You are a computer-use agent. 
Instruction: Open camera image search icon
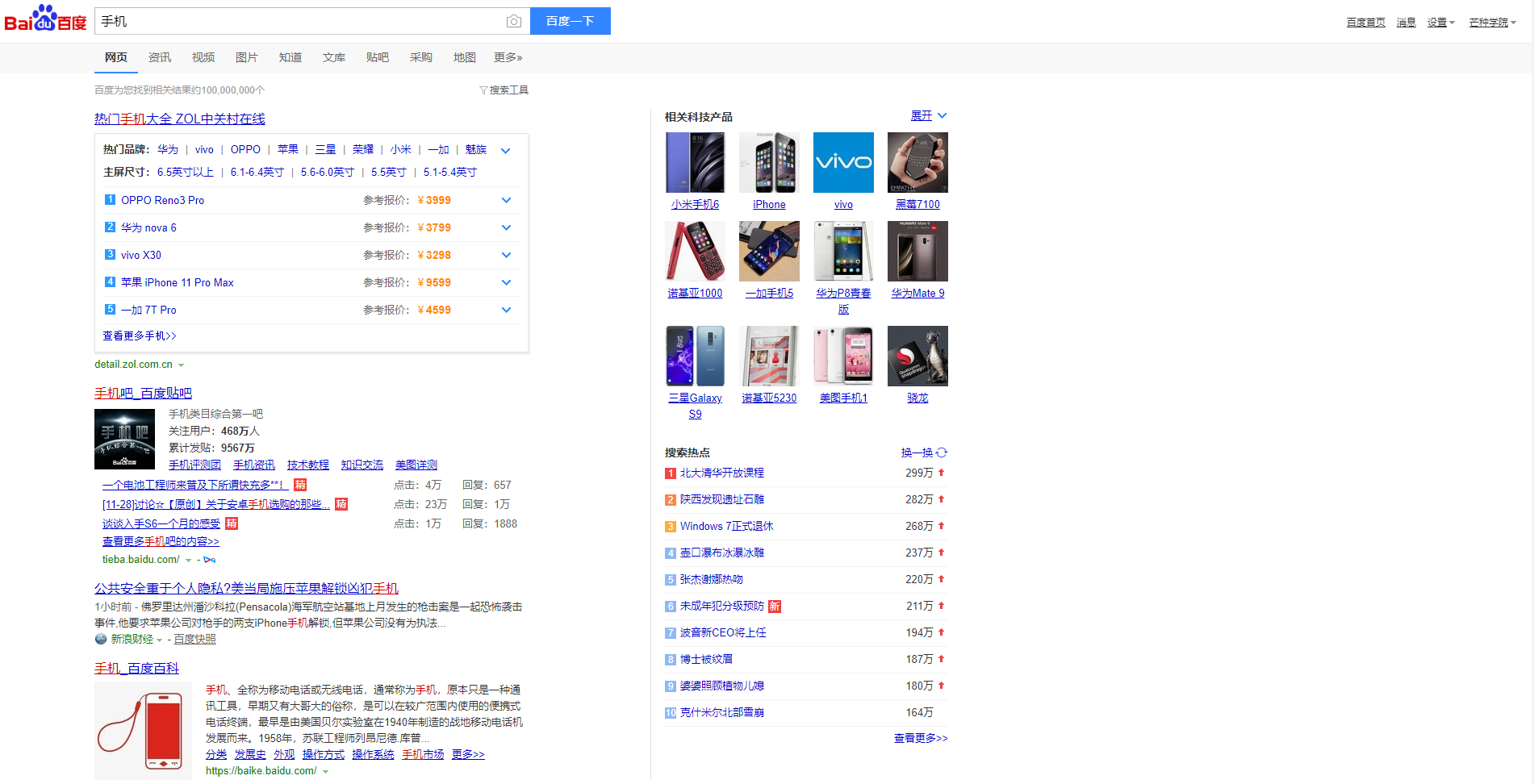pyautogui.click(x=514, y=21)
